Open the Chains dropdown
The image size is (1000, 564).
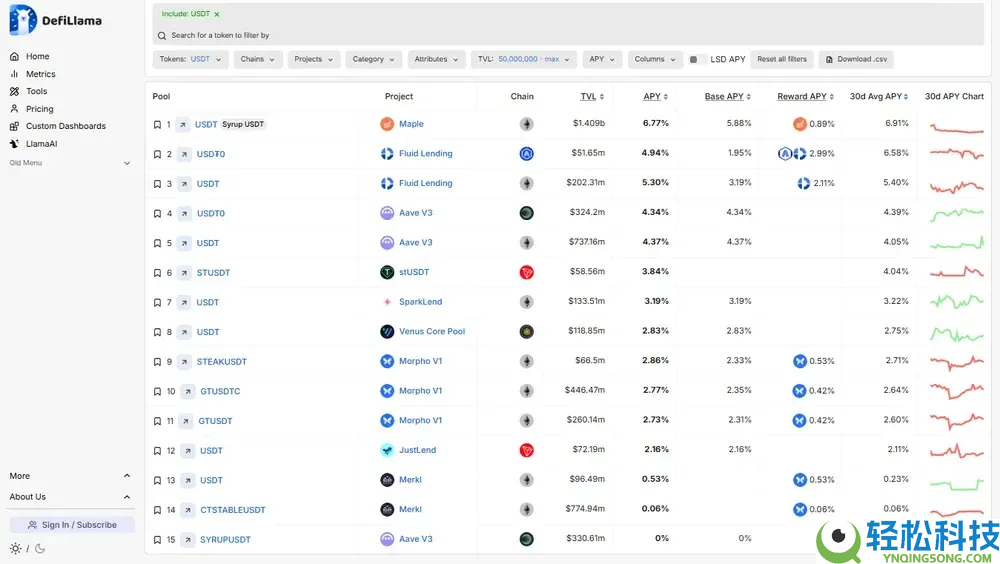click(x=258, y=59)
